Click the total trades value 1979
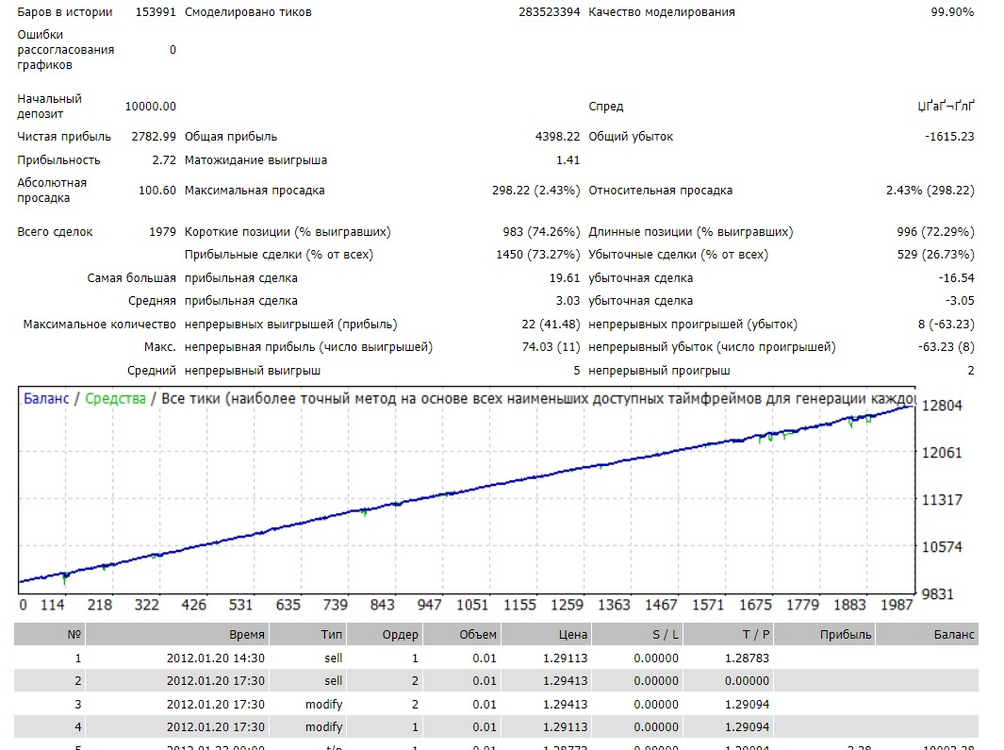The image size is (1004, 750). (x=163, y=232)
